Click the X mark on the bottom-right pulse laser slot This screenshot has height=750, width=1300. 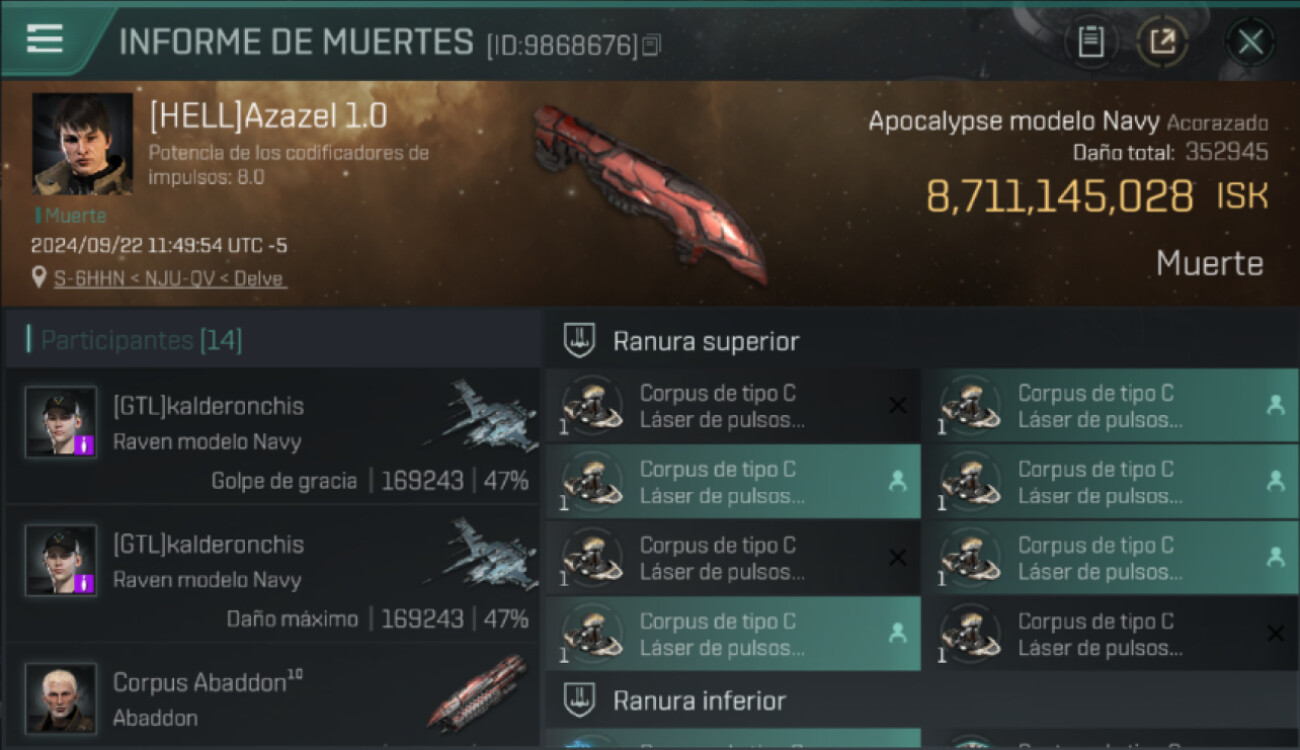click(1275, 633)
